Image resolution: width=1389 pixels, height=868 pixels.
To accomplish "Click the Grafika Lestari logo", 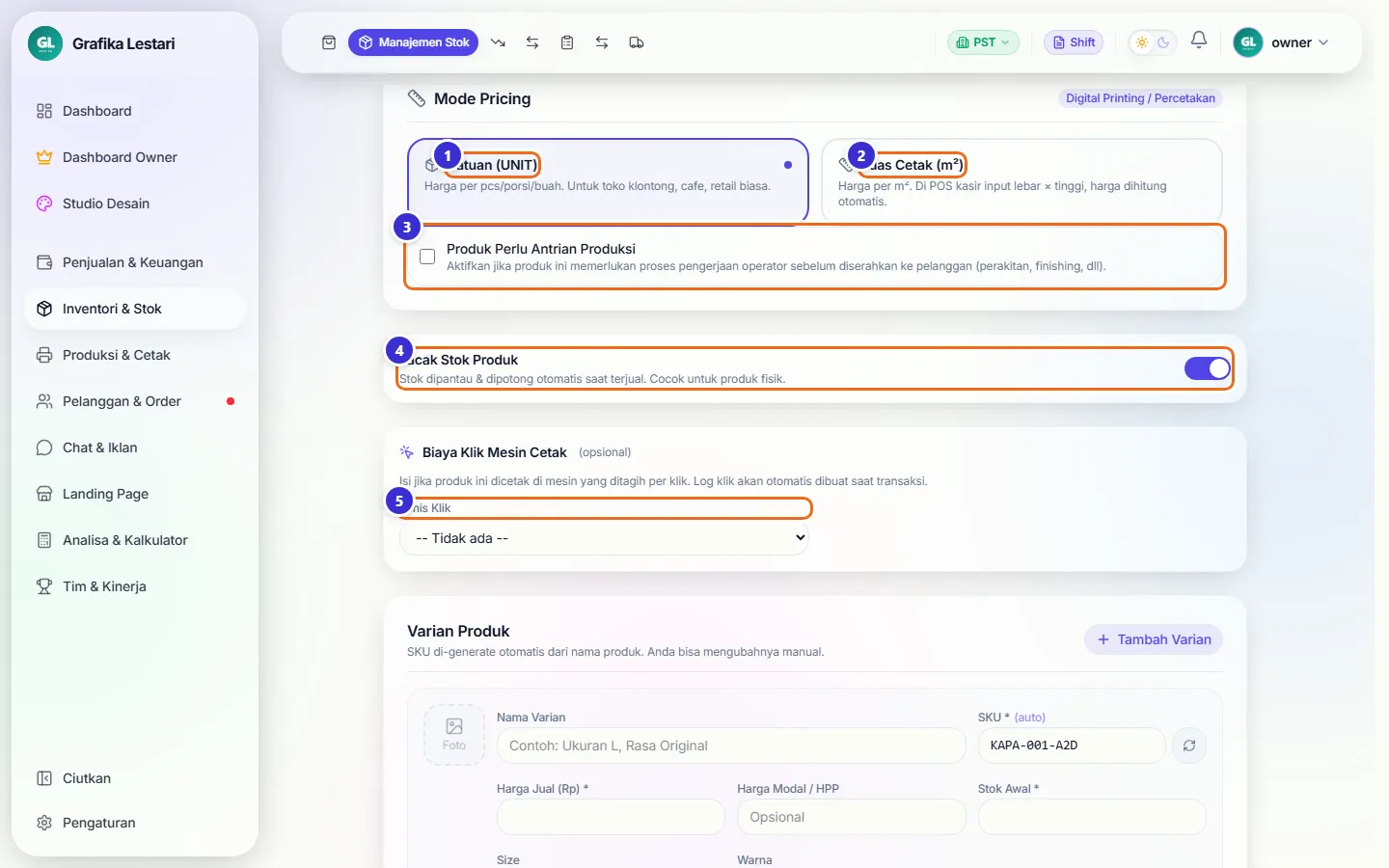I will click(45, 43).
